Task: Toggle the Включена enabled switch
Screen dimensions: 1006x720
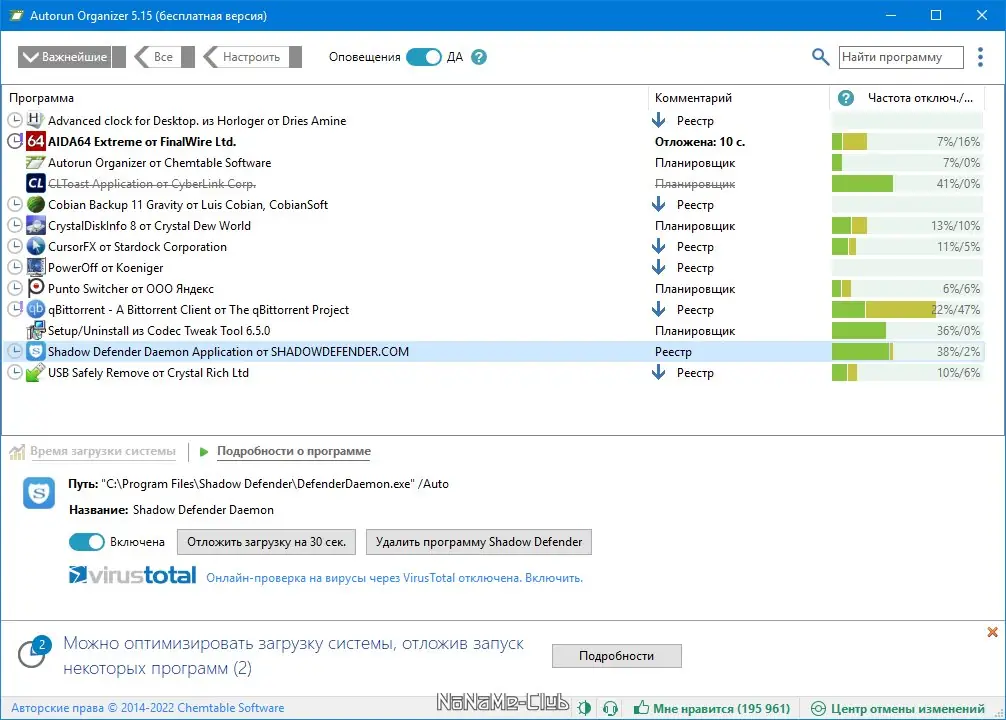Action: coord(87,542)
